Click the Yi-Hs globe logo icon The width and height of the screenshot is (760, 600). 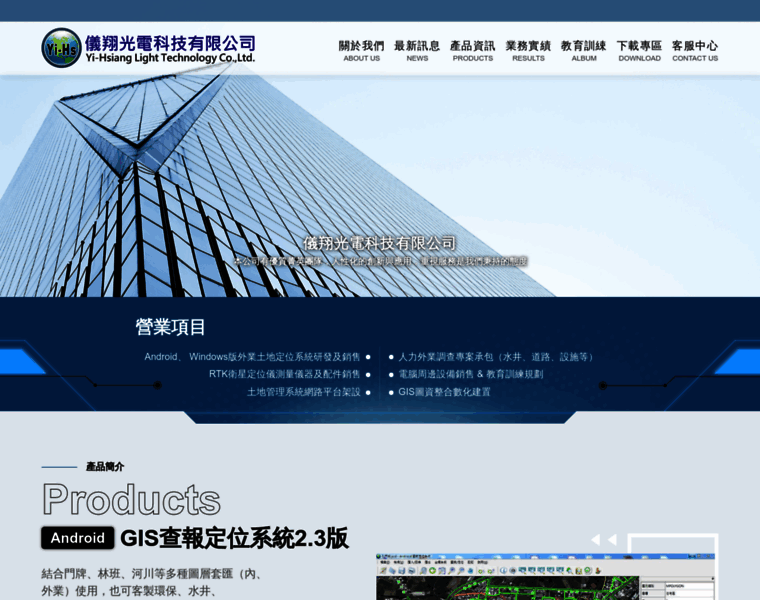tap(61, 47)
